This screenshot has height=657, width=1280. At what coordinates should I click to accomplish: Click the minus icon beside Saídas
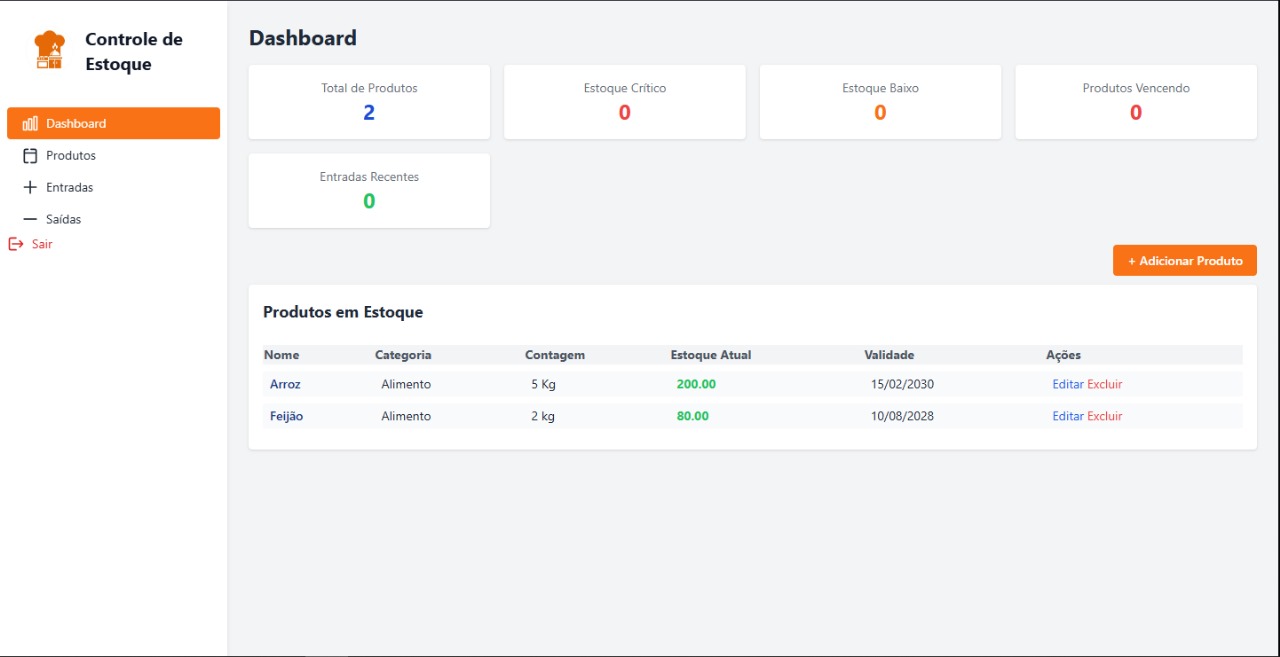30,219
